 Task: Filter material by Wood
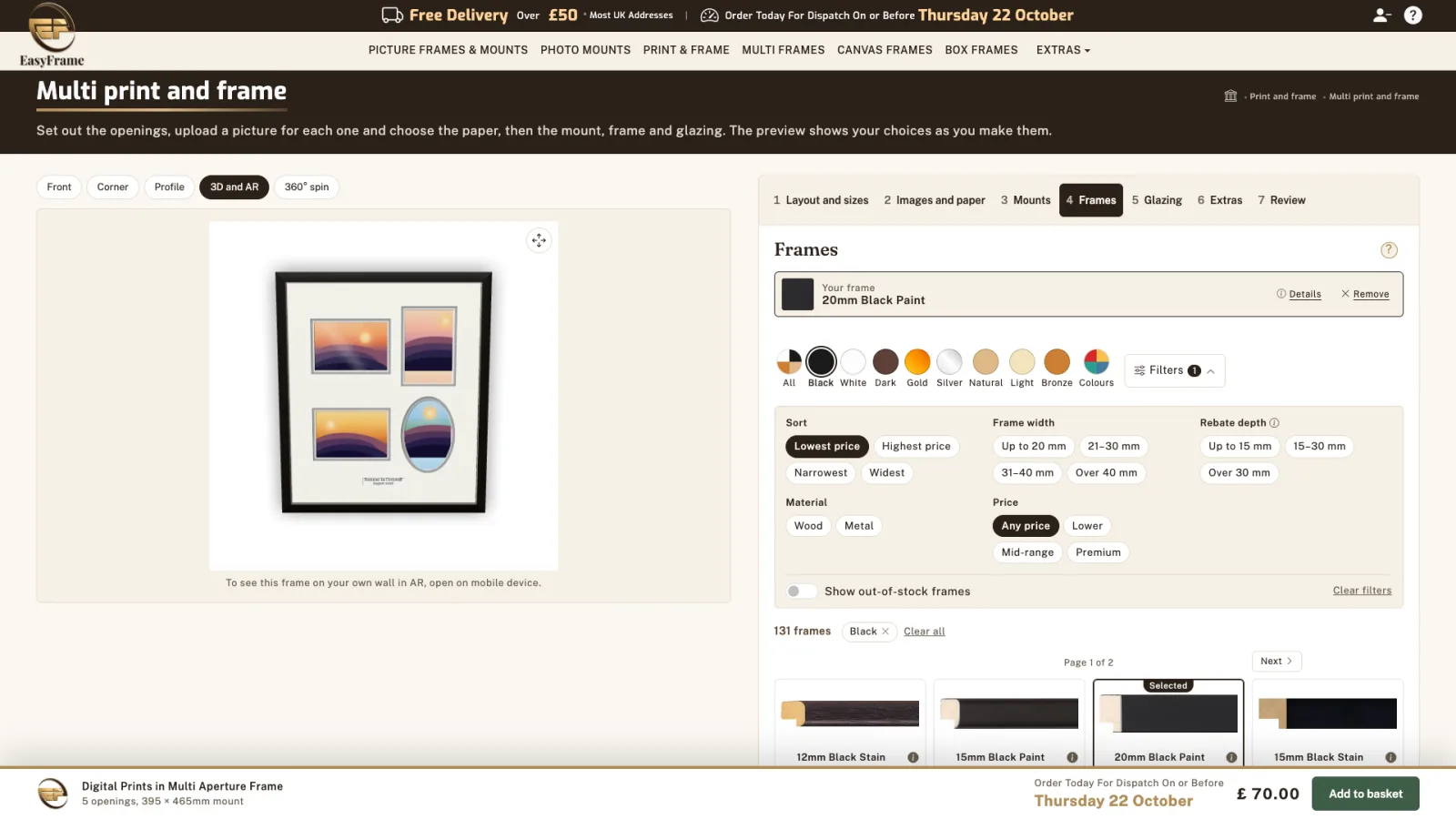point(808,526)
